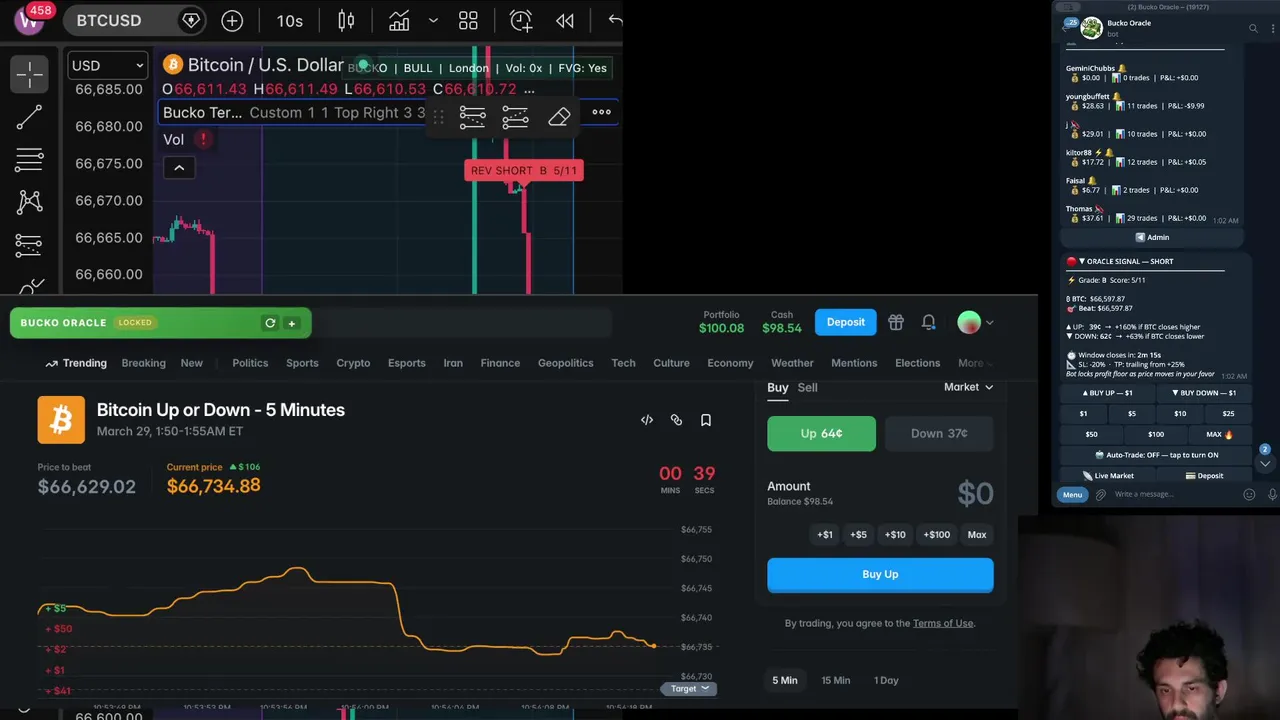The image size is (1280, 720).
Task: Toggle Auto-Trade on in Bucko Oracle
Action: tap(1162, 455)
